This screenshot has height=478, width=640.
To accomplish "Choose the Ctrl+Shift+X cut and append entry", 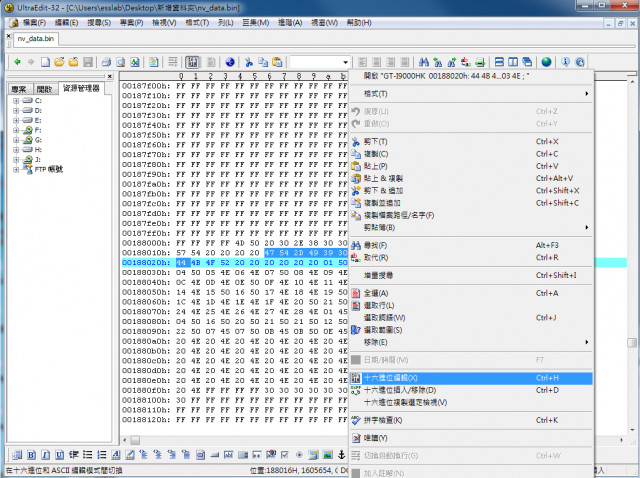I will click(x=471, y=191).
